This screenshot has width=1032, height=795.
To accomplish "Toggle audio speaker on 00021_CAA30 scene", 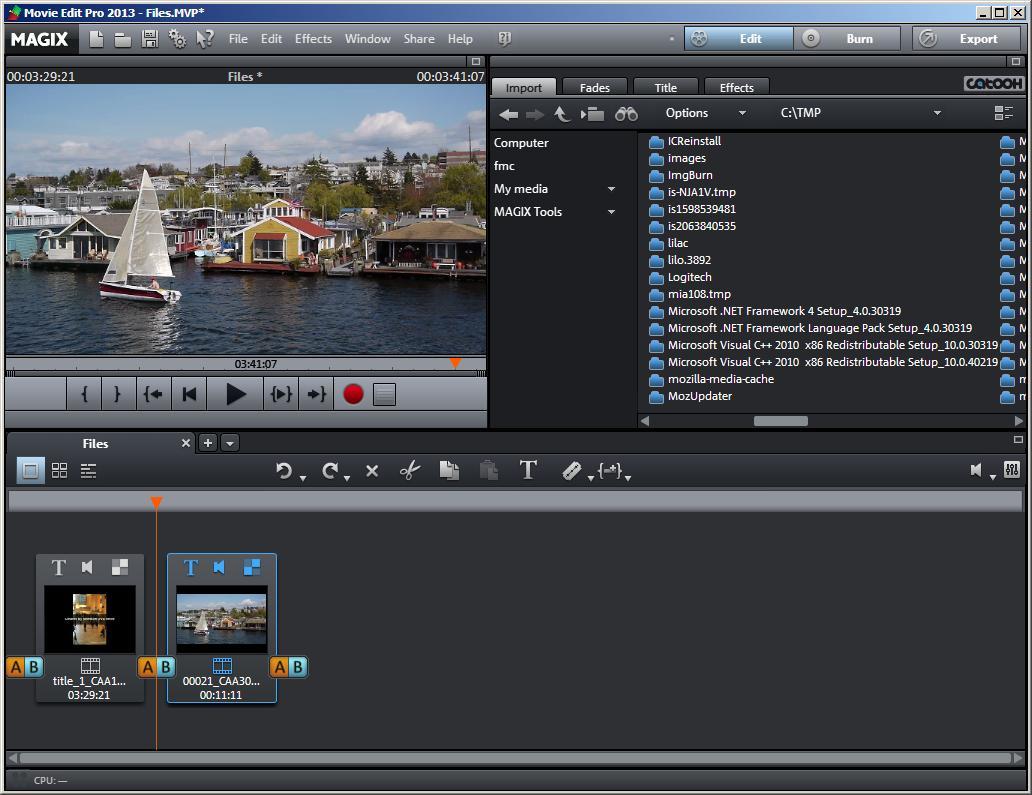I will click(219, 567).
